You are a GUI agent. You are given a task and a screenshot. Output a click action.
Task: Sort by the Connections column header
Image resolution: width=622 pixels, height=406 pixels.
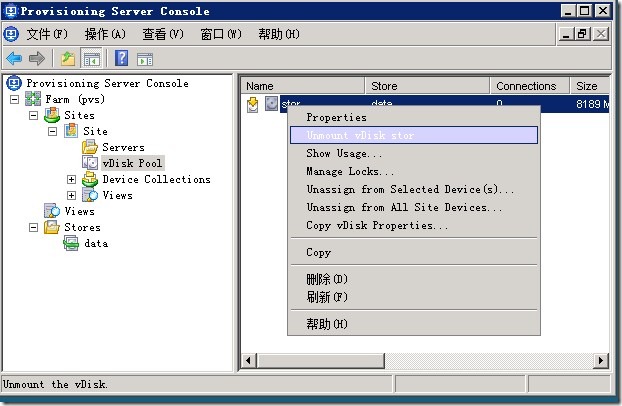point(530,86)
